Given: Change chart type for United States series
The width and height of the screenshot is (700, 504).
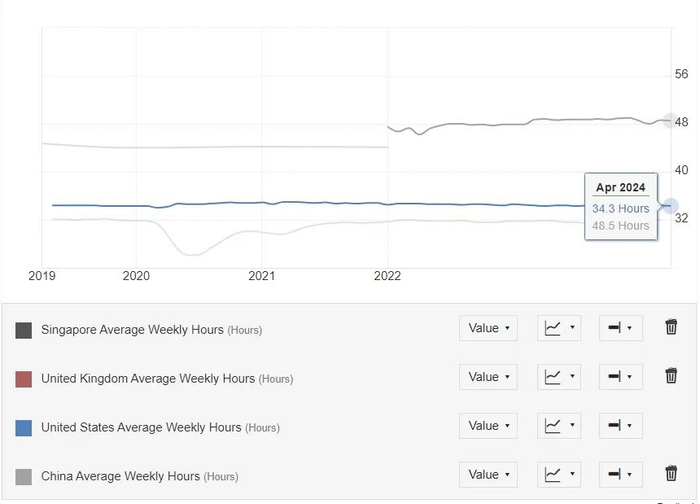Looking at the screenshot, I should pos(559,426).
